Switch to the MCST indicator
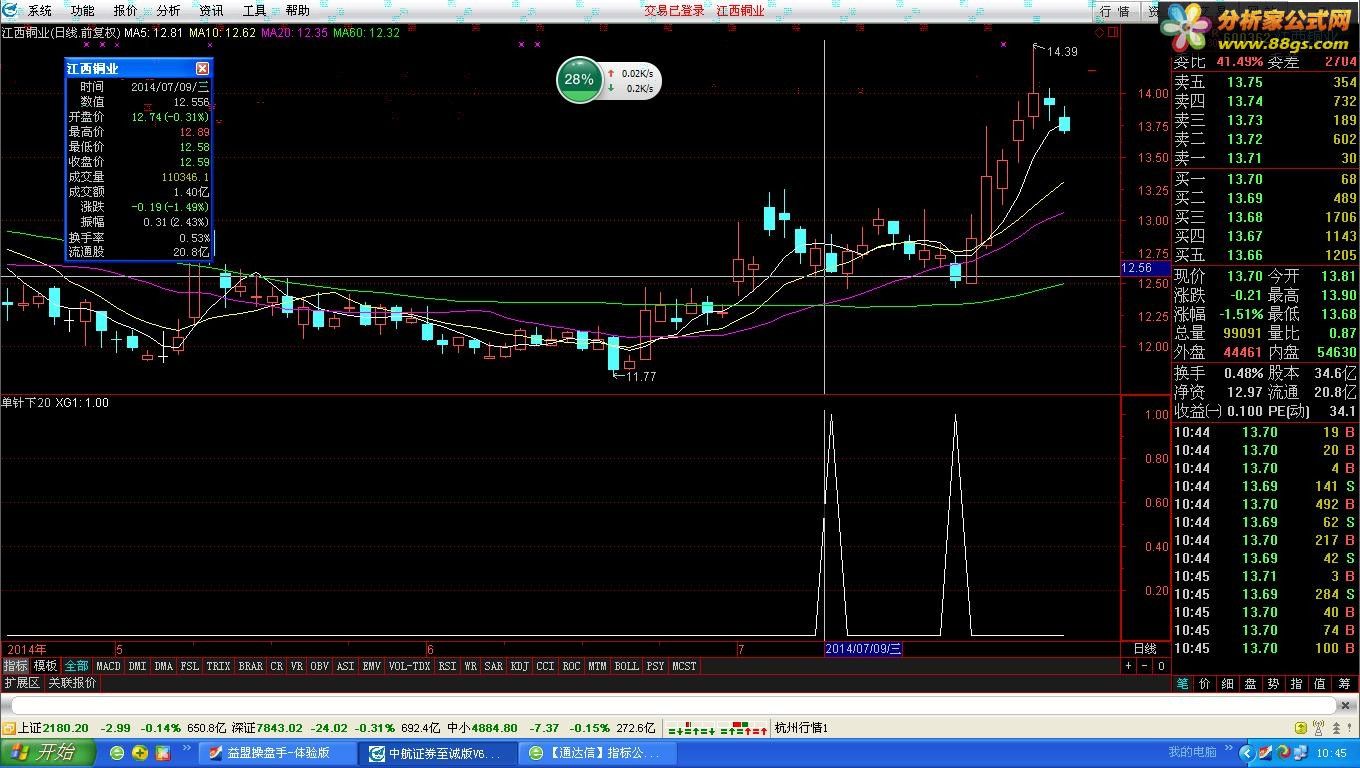 [685, 666]
